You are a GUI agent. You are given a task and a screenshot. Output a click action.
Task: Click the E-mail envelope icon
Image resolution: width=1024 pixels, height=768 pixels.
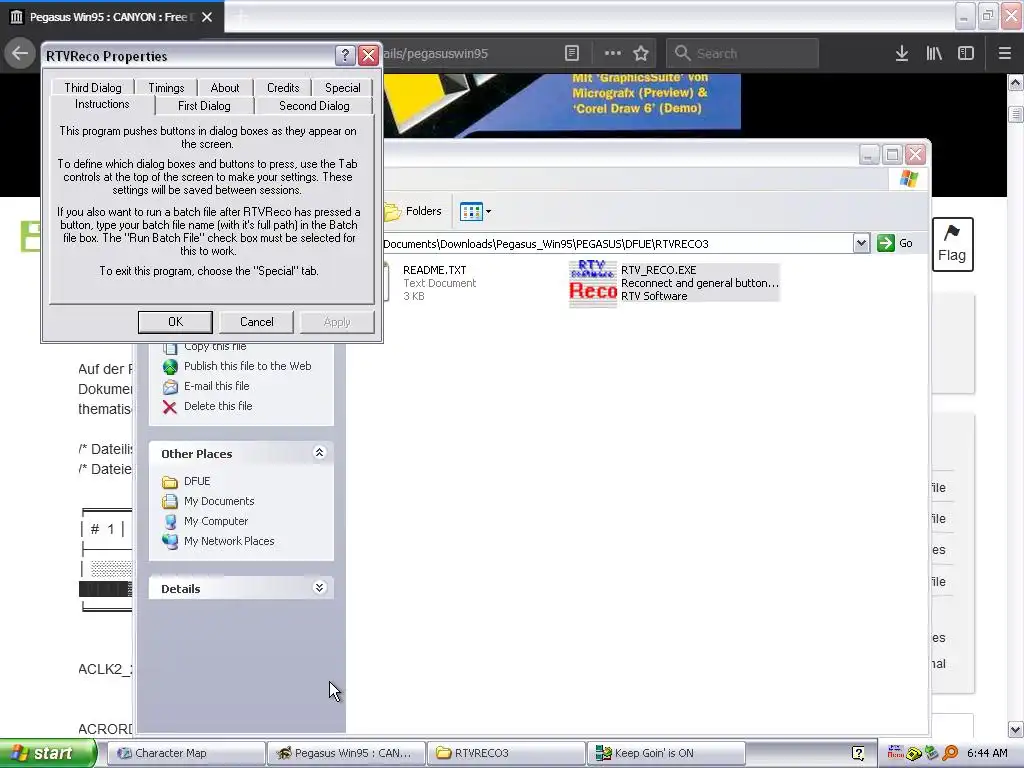170,387
